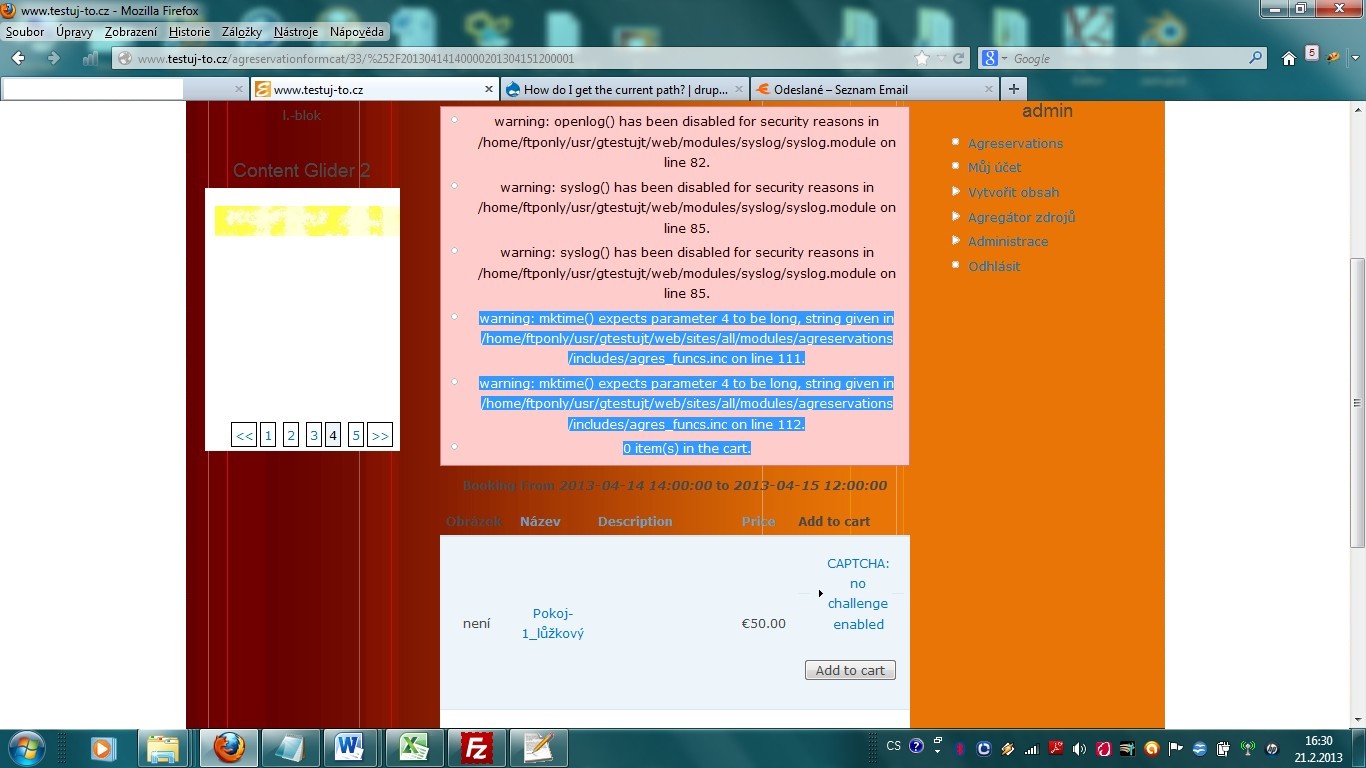This screenshot has width=1366, height=768.
Task: Close the www.testuj-to.cz tab
Action: click(489, 89)
